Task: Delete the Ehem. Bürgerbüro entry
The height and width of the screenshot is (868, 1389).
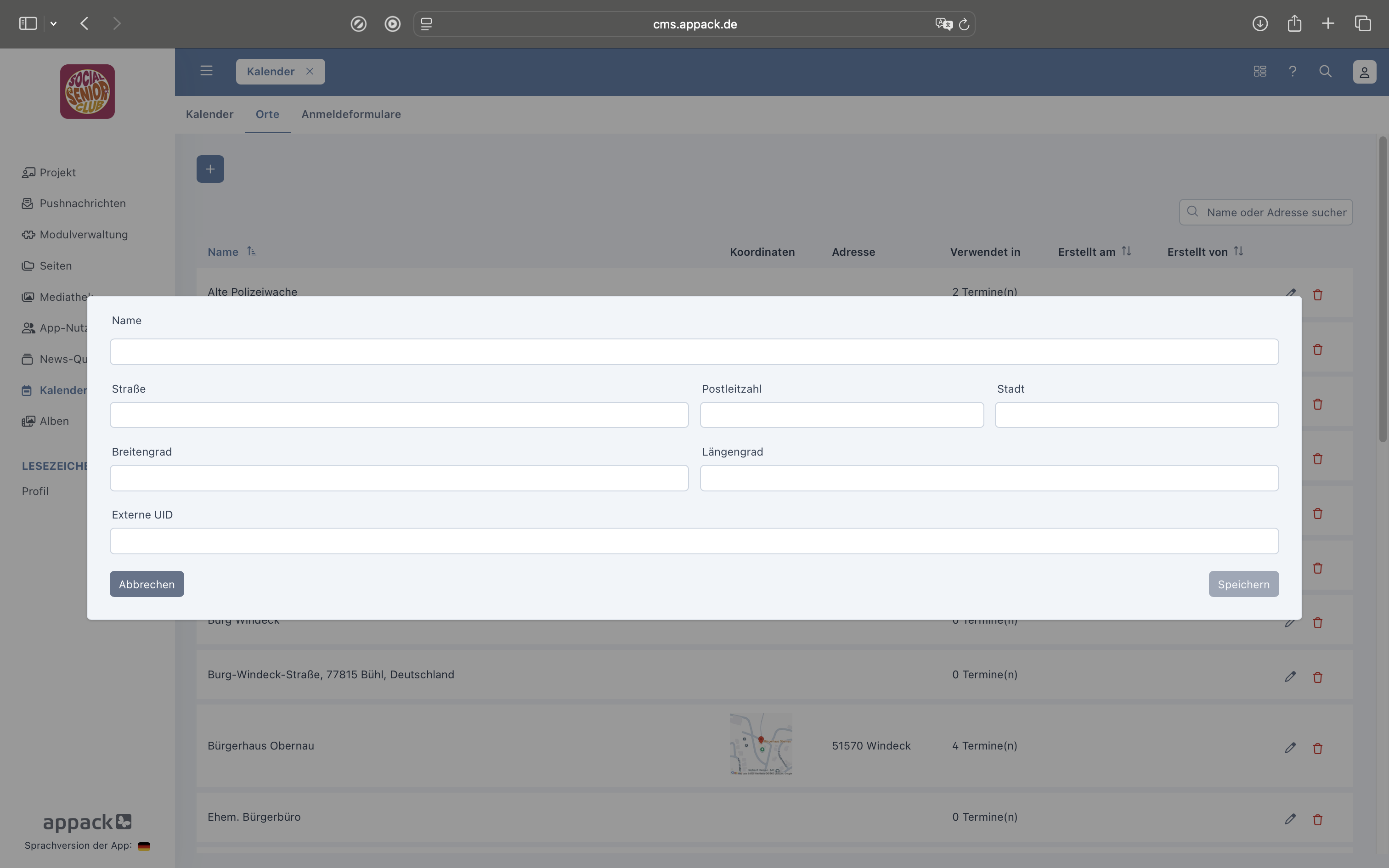Action: (1317, 819)
